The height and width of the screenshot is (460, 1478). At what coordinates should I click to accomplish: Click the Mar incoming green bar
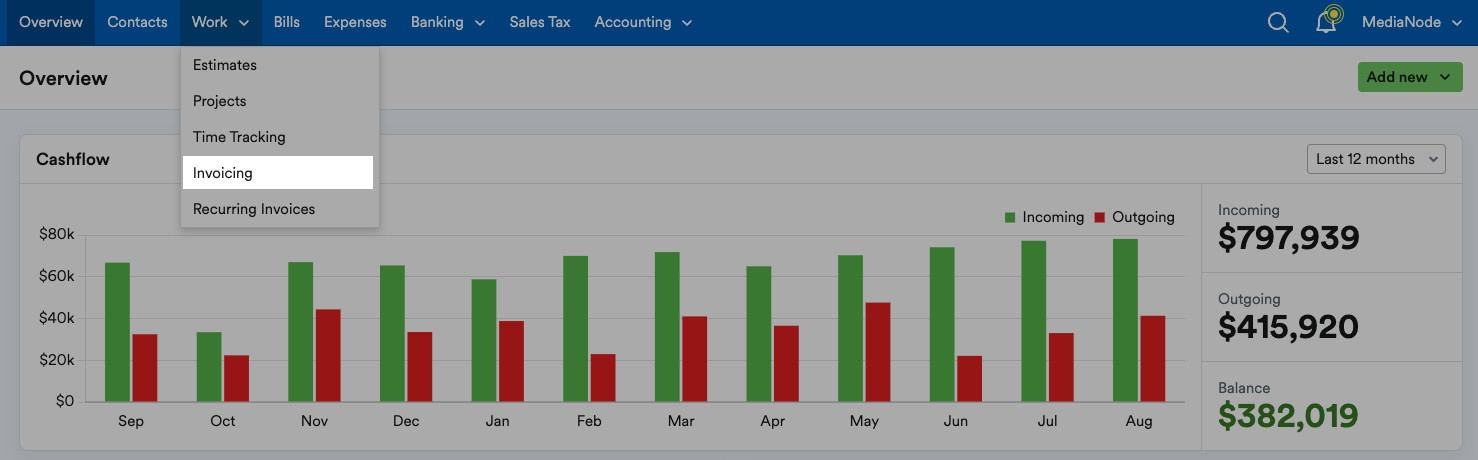click(667, 327)
